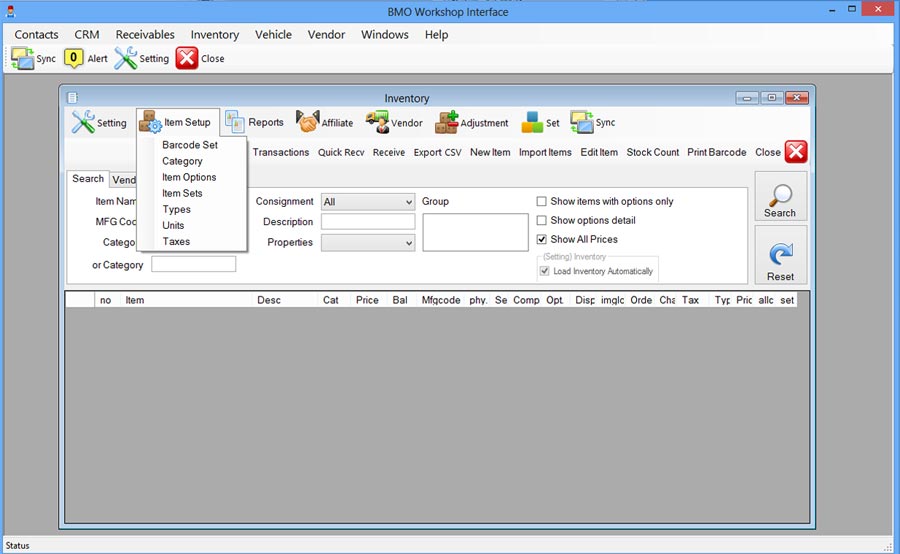Open the Consignment dropdown
The height and width of the screenshot is (554, 900).
click(x=368, y=202)
